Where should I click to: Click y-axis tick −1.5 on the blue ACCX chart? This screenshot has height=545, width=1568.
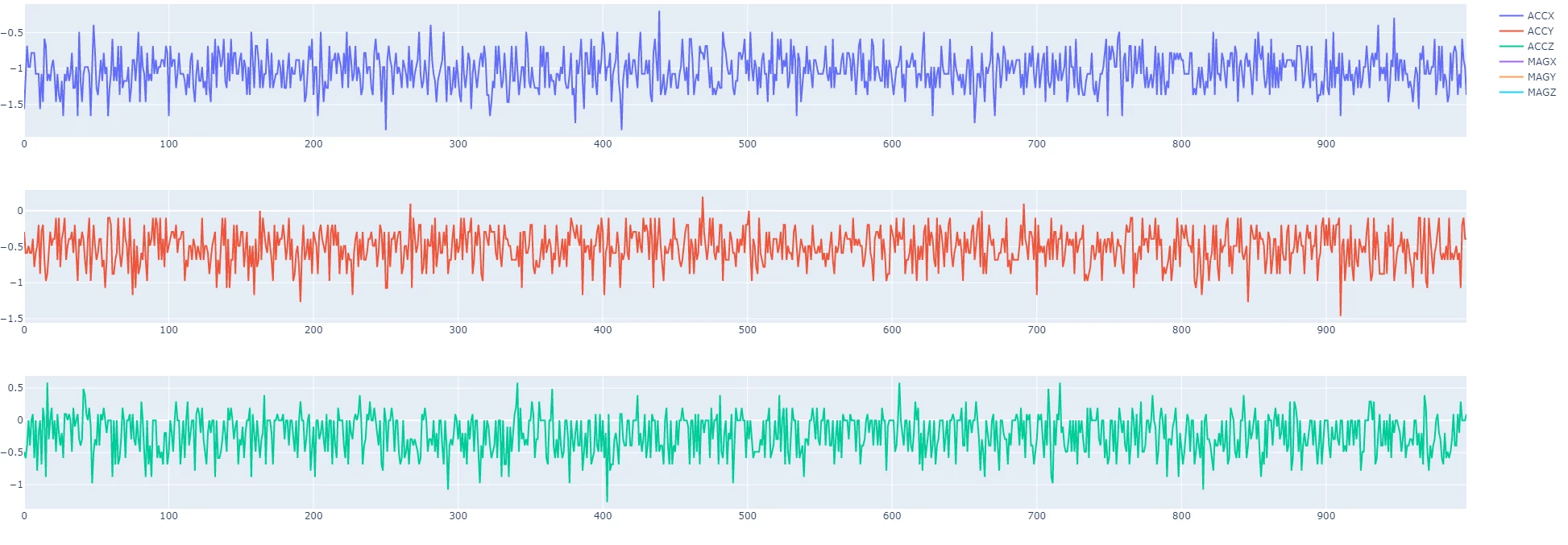[11, 105]
